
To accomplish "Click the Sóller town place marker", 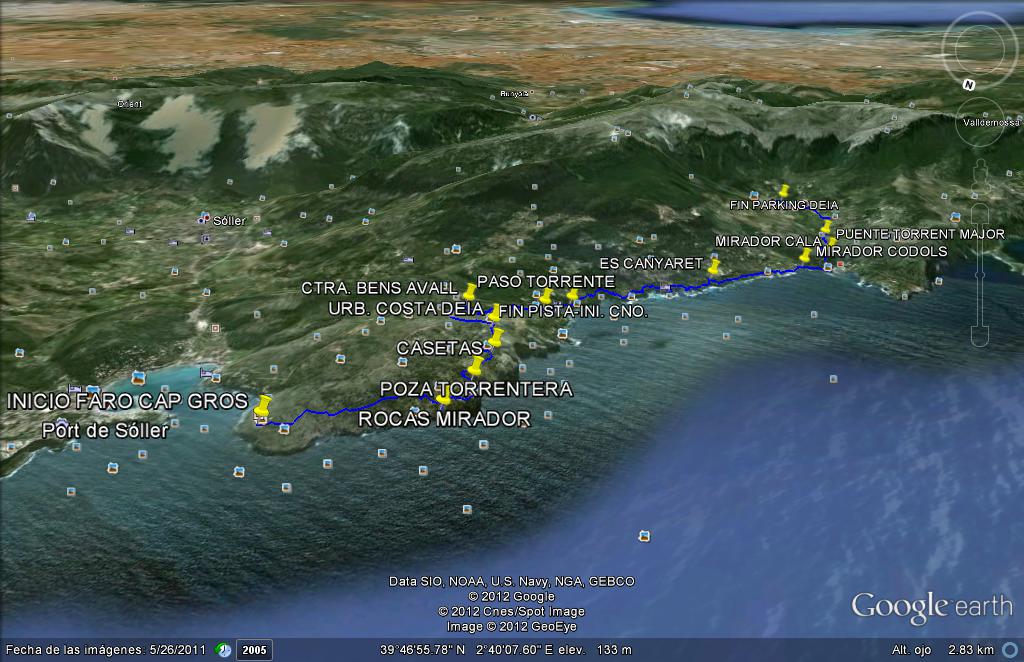I will click(x=202, y=220).
